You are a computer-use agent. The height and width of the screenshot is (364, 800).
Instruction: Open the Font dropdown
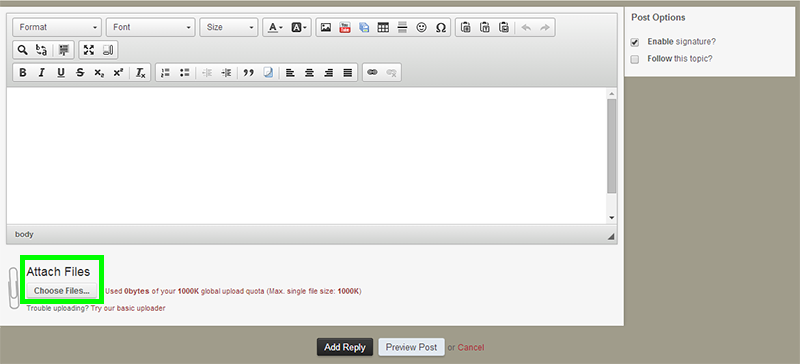point(151,28)
